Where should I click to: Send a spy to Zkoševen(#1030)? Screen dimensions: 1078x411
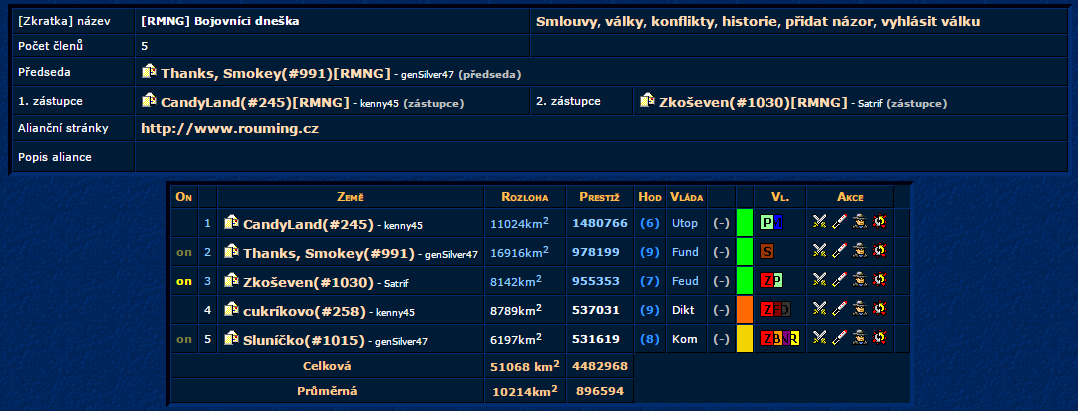[859, 280]
